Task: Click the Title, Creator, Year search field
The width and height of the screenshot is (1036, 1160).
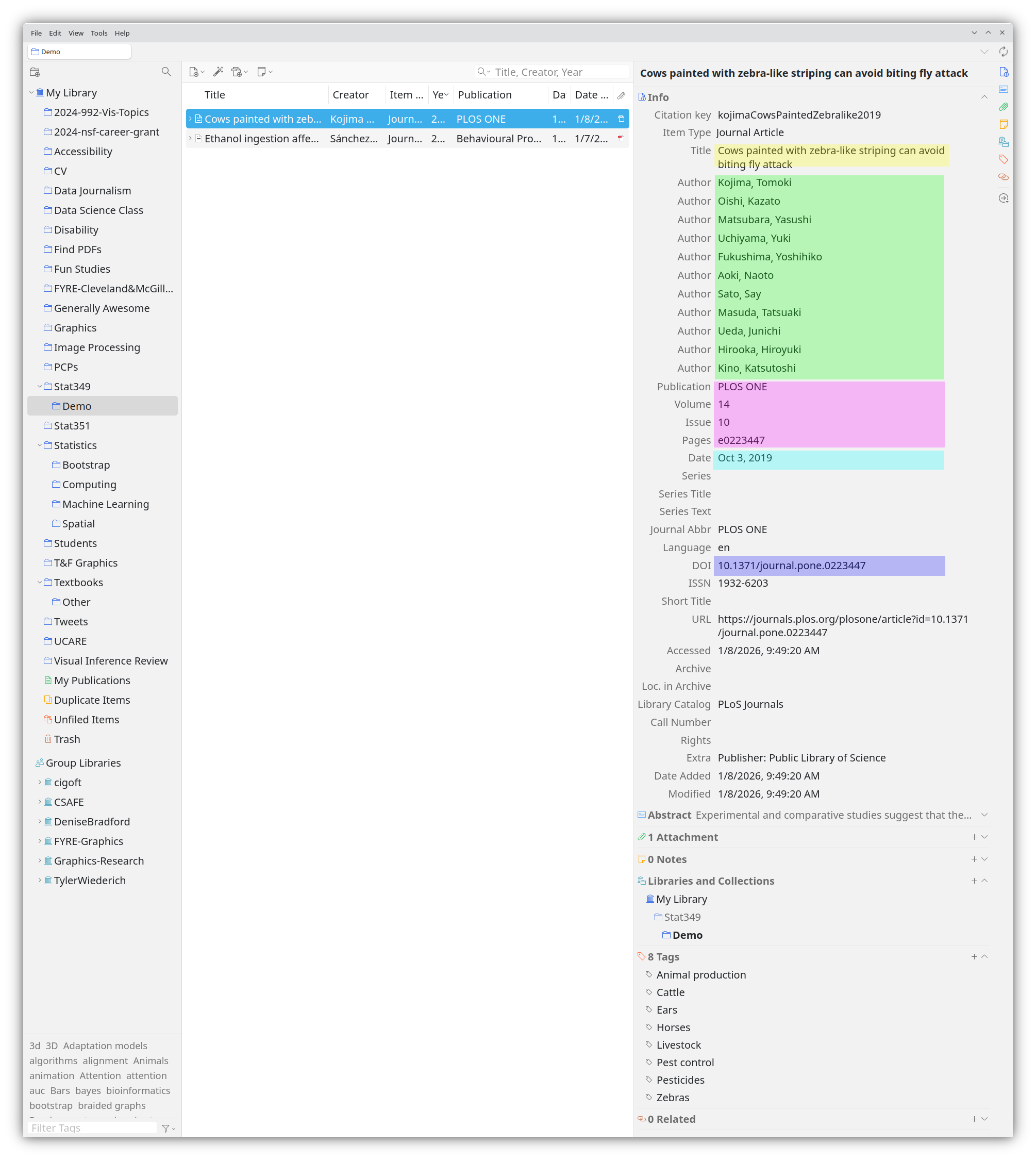Action: point(558,72)
